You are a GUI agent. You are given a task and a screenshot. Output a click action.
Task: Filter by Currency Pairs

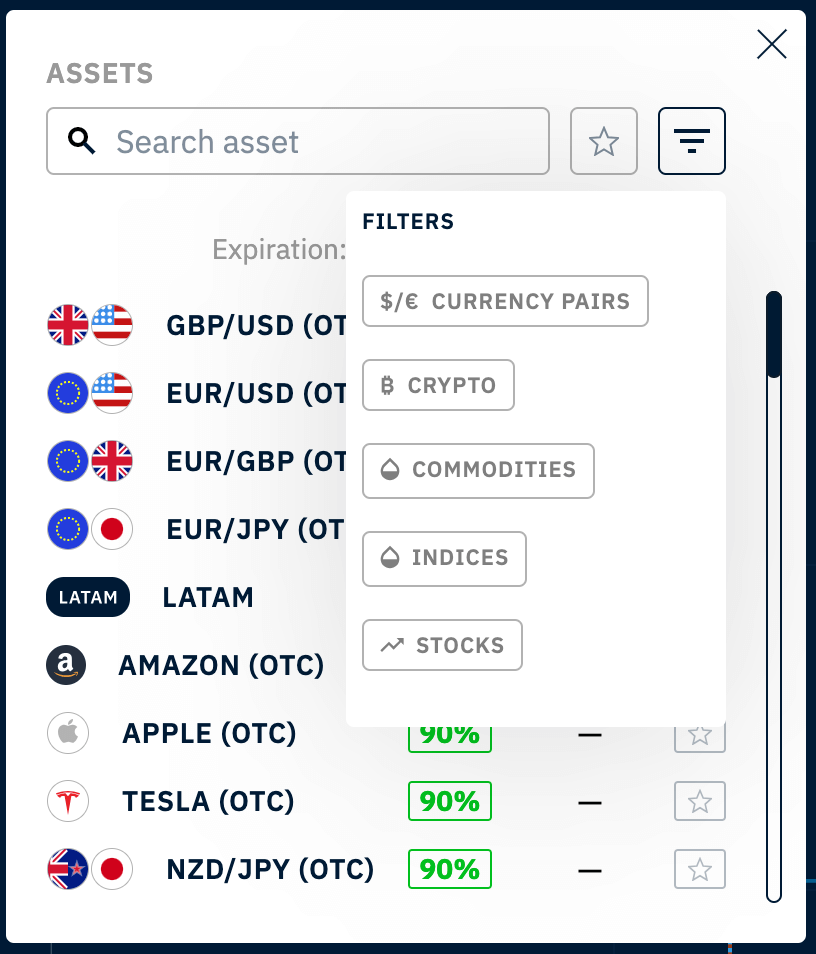coord(505,301)
